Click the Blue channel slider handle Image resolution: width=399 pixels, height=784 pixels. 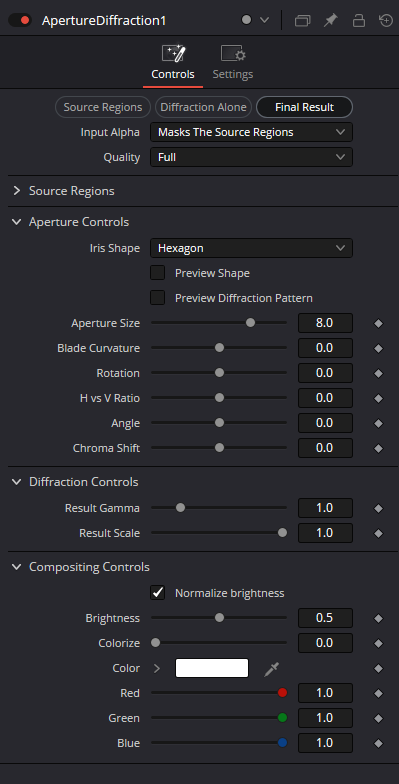[x=282, y=743]
